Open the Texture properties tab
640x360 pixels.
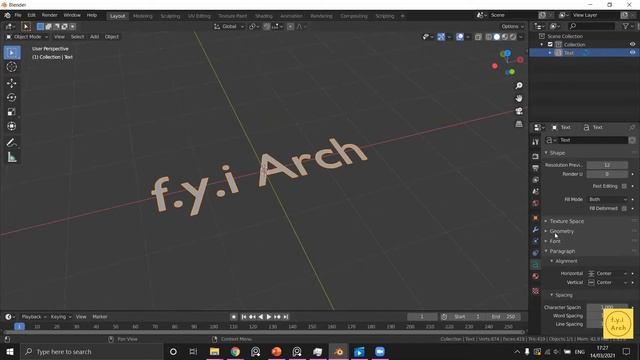tap(536, 291)
